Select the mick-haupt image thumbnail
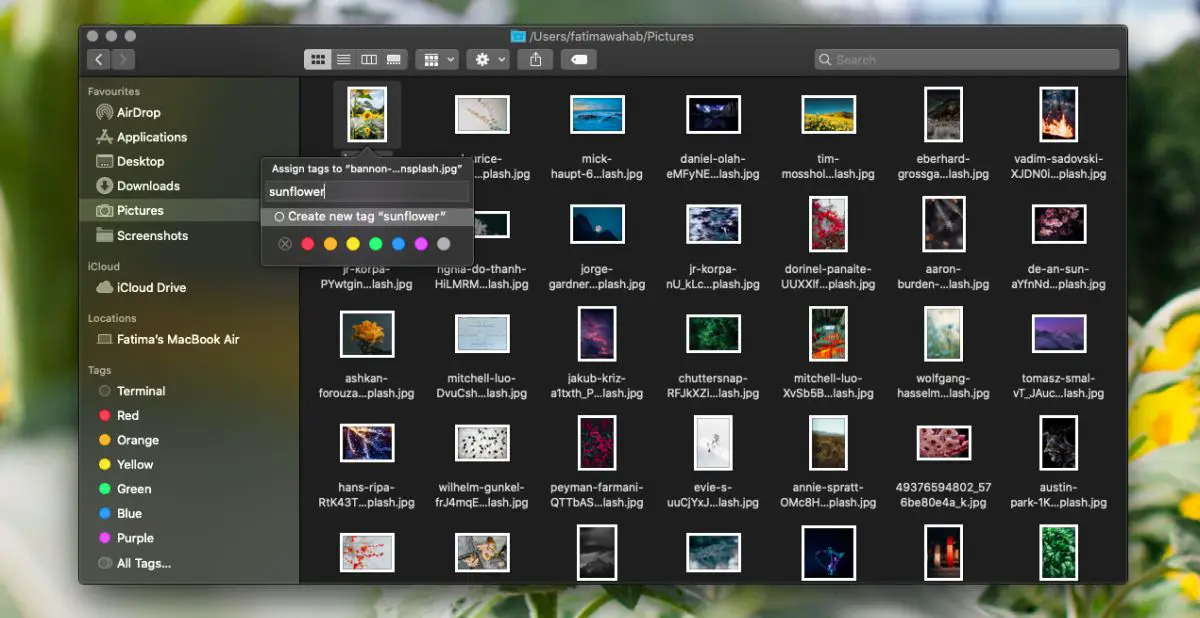 click(x=598, y=114)
